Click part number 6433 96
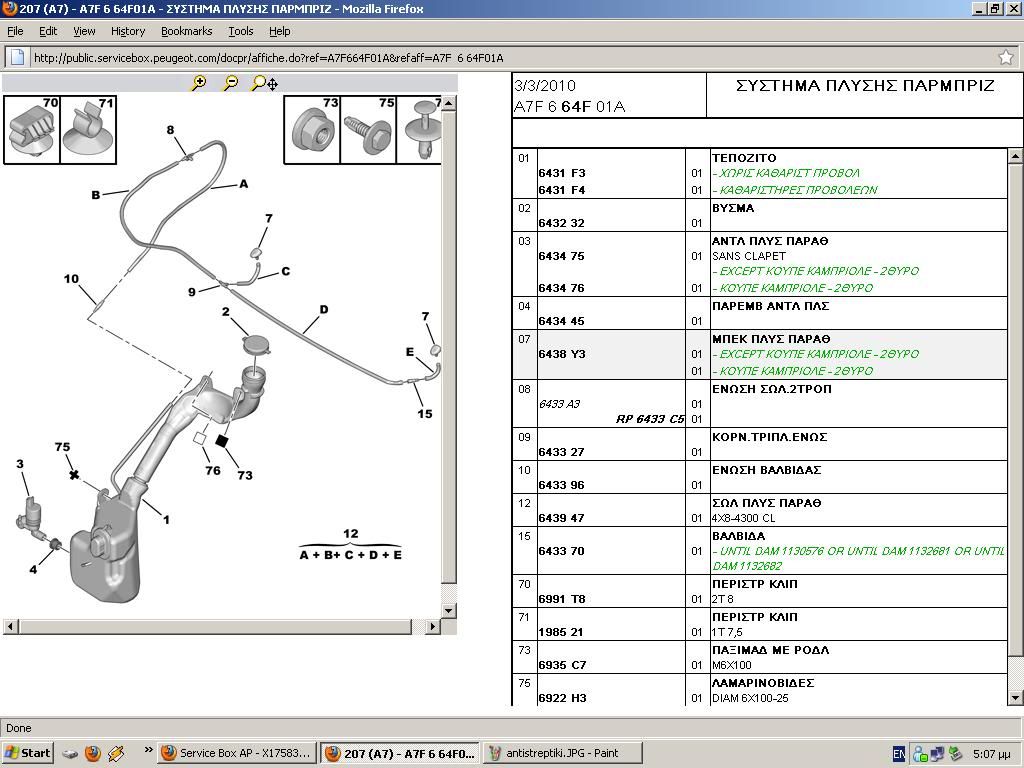 [561, 485]
